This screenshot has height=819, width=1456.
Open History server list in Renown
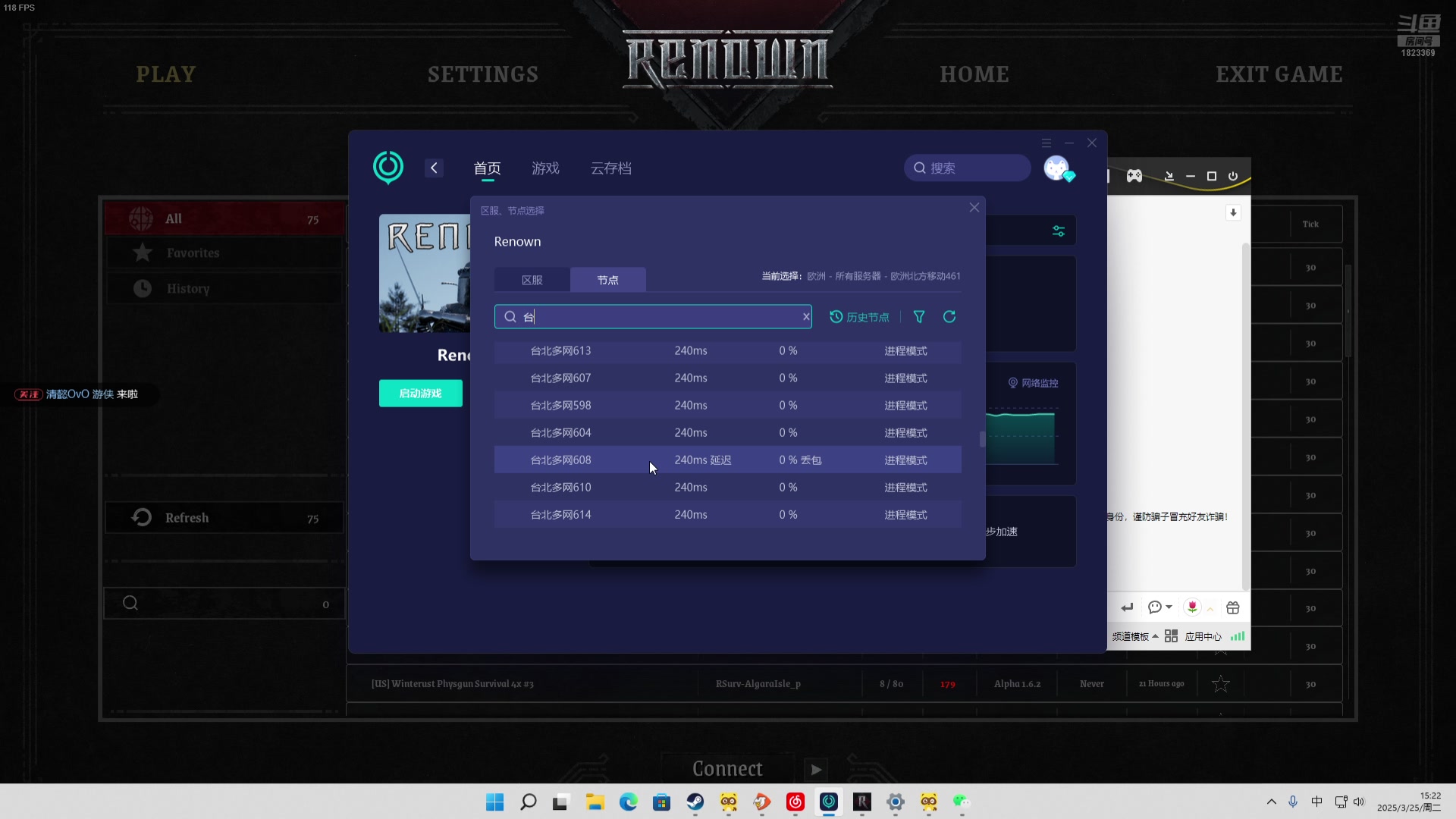[224, 289]
